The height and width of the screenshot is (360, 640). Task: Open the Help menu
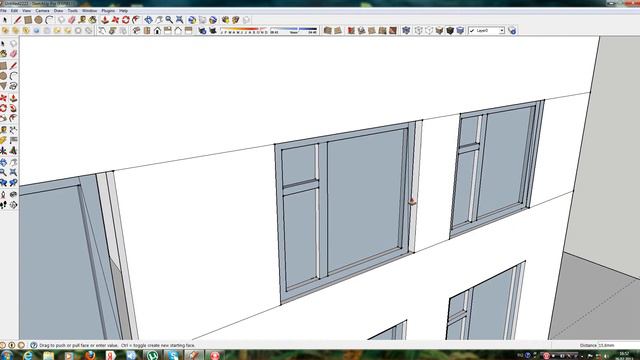click(x=123, y=11)
